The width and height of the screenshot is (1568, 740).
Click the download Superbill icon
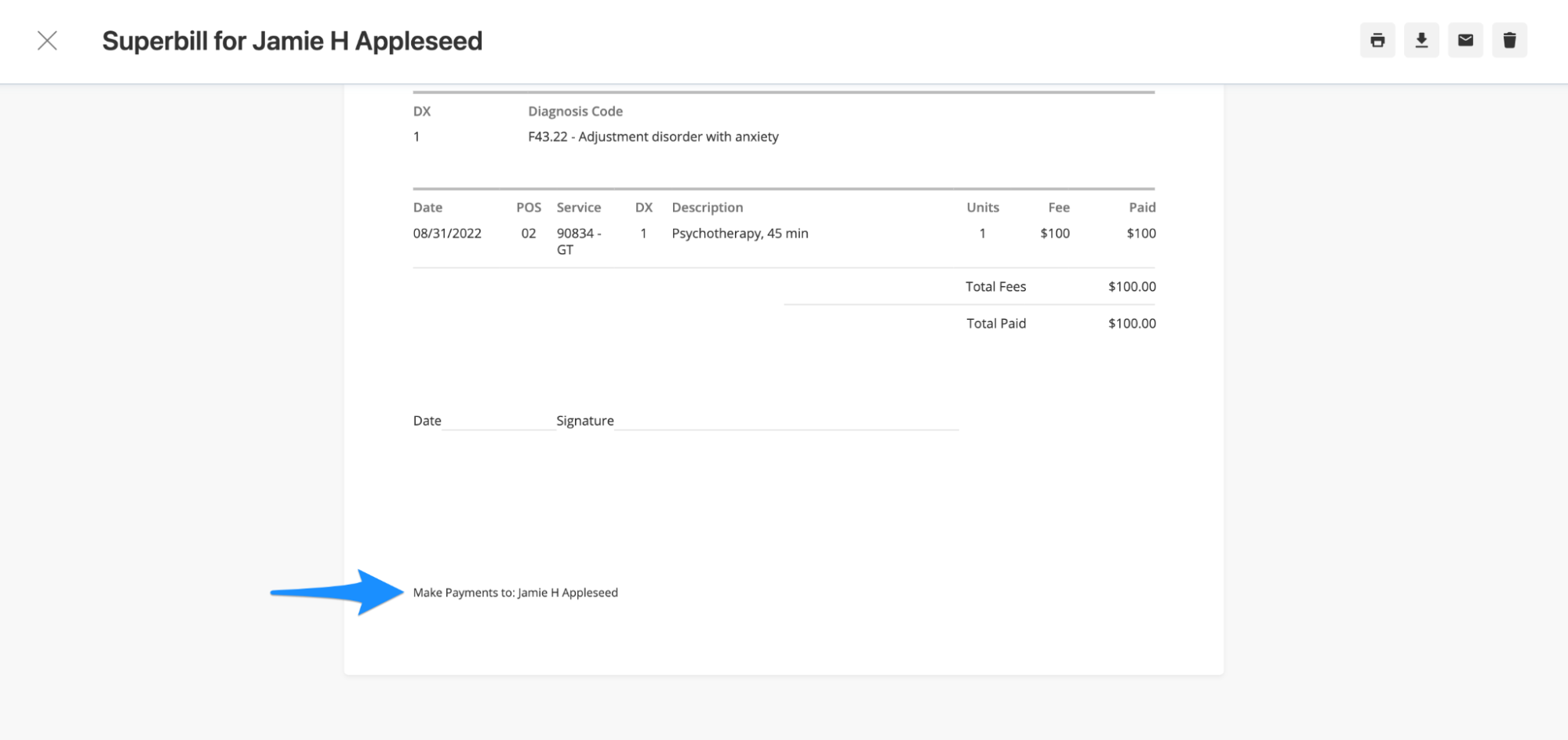coord(1422,40)
